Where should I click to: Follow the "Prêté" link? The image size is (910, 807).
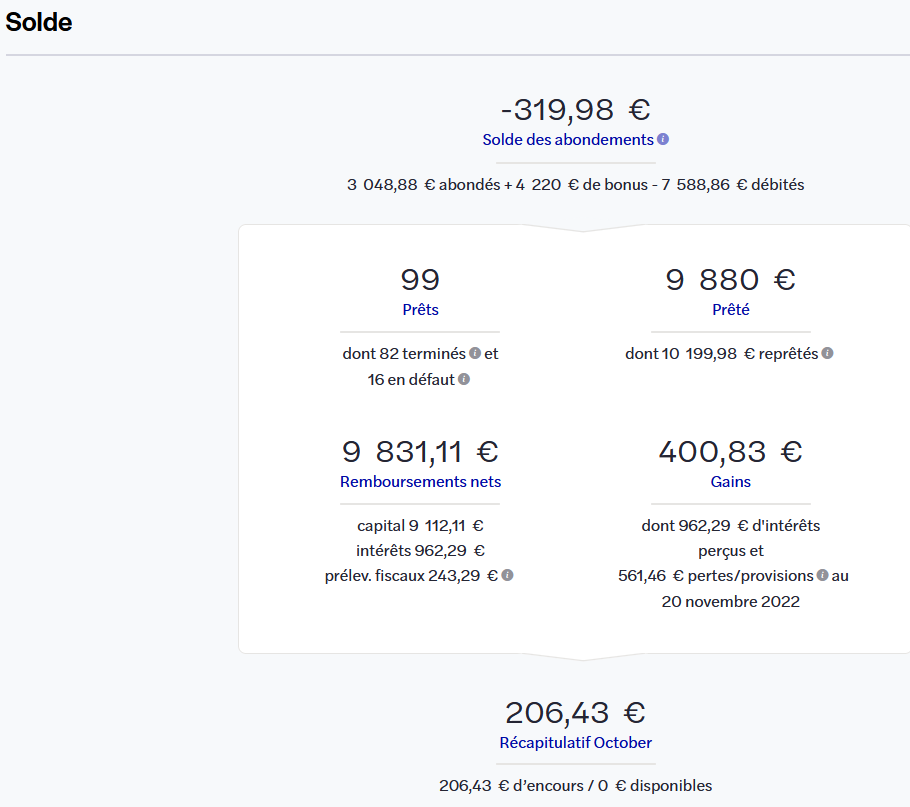pos(731,310)
